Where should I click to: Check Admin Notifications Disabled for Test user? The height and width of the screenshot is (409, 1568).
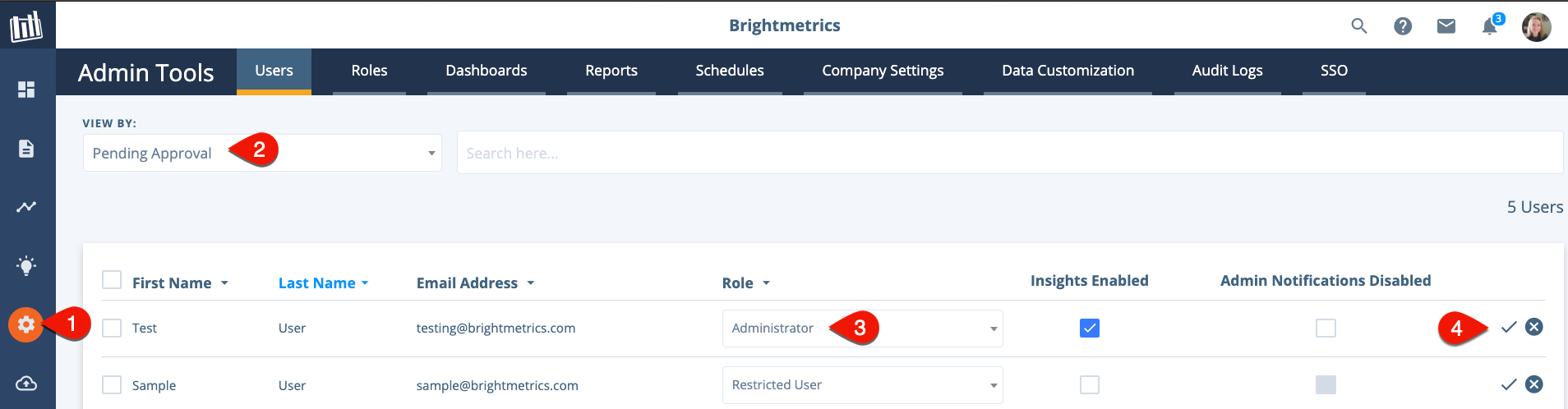(x=1326, y=328)
